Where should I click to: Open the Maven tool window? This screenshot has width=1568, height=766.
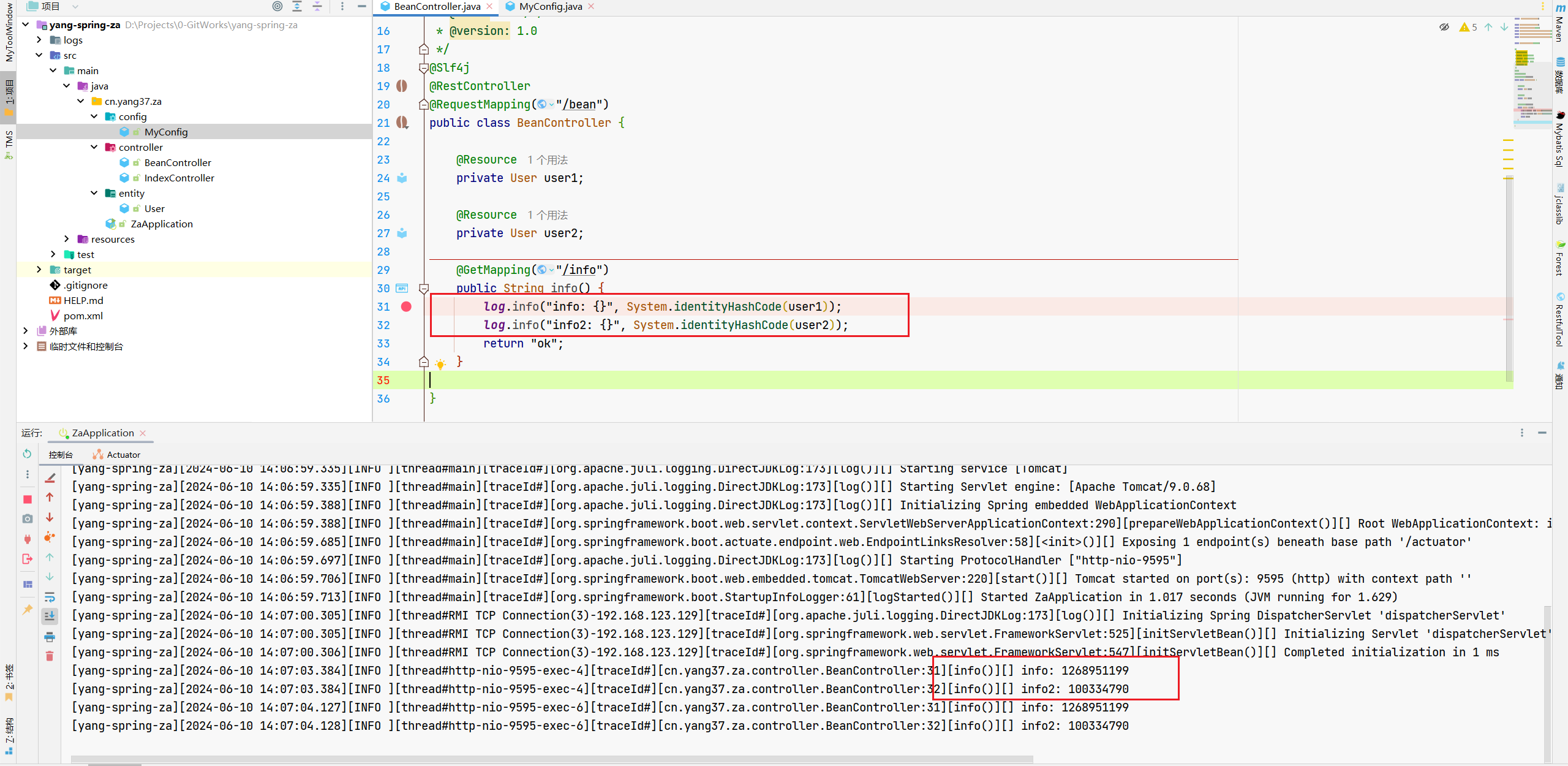click(1560, 23)
